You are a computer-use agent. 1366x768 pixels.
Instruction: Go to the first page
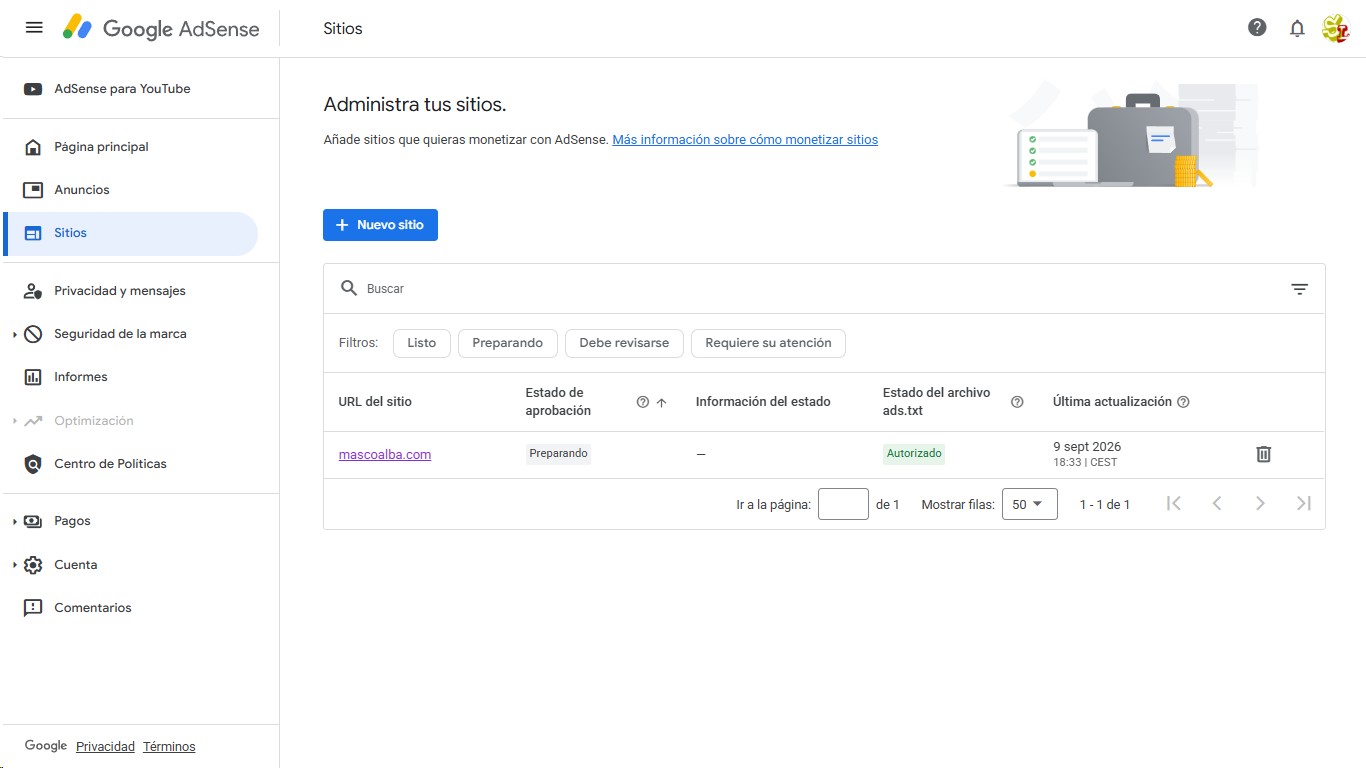[1174, 503]
